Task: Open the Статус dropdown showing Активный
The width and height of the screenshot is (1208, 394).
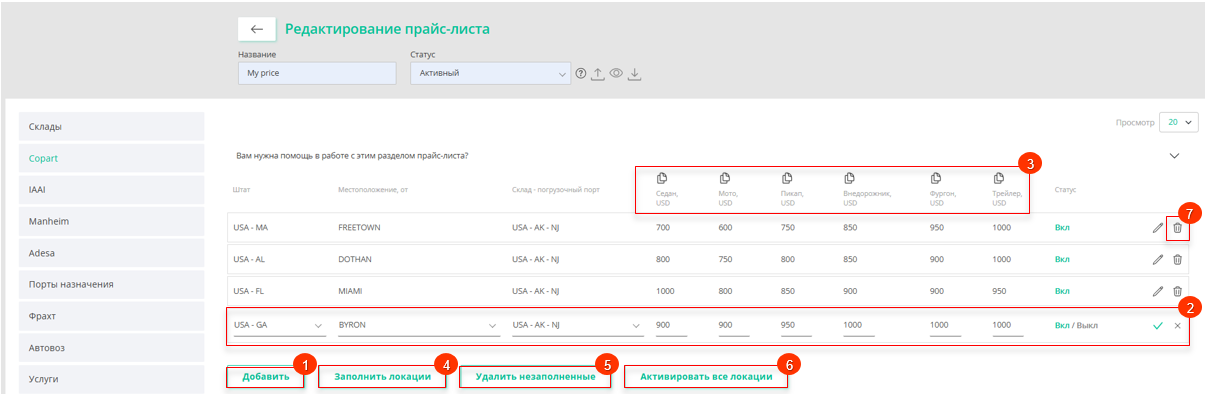Action: tap(490, 73)
